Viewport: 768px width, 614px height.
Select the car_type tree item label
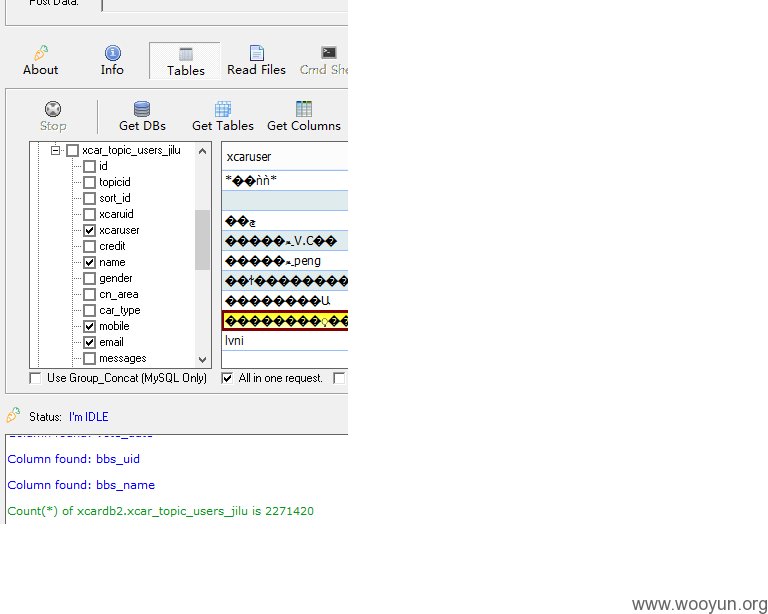click(x=120, y=310)
